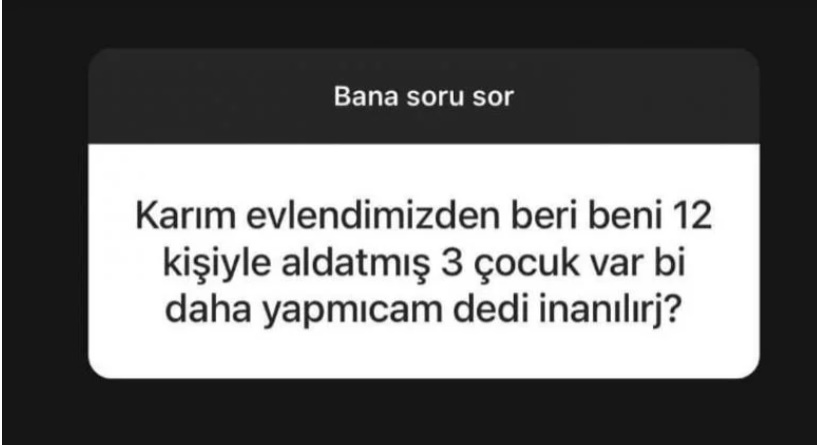Viewport: 817px width, 445px height.
Task: Click the word "Bana" in header
Action: (366, 96)
